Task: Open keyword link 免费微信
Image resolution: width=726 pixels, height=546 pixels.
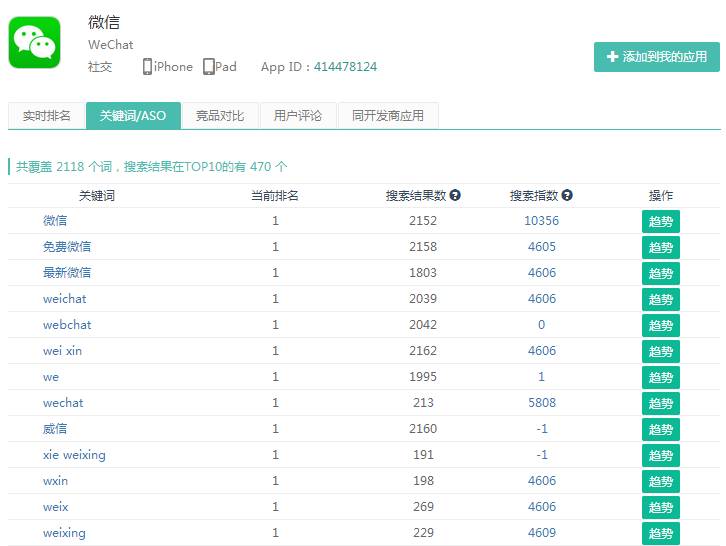Action: [67, 246]
